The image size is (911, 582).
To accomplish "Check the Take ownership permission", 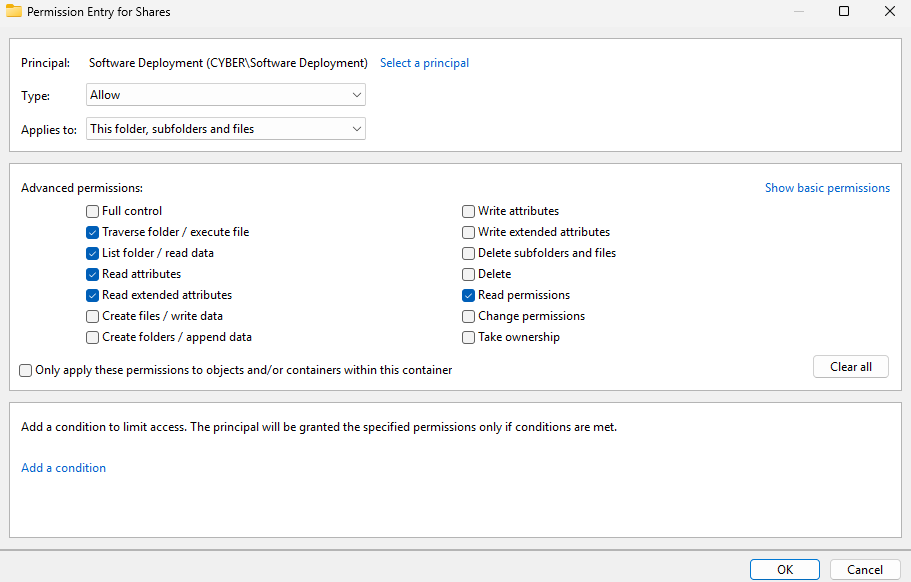I will click(469, 337).
